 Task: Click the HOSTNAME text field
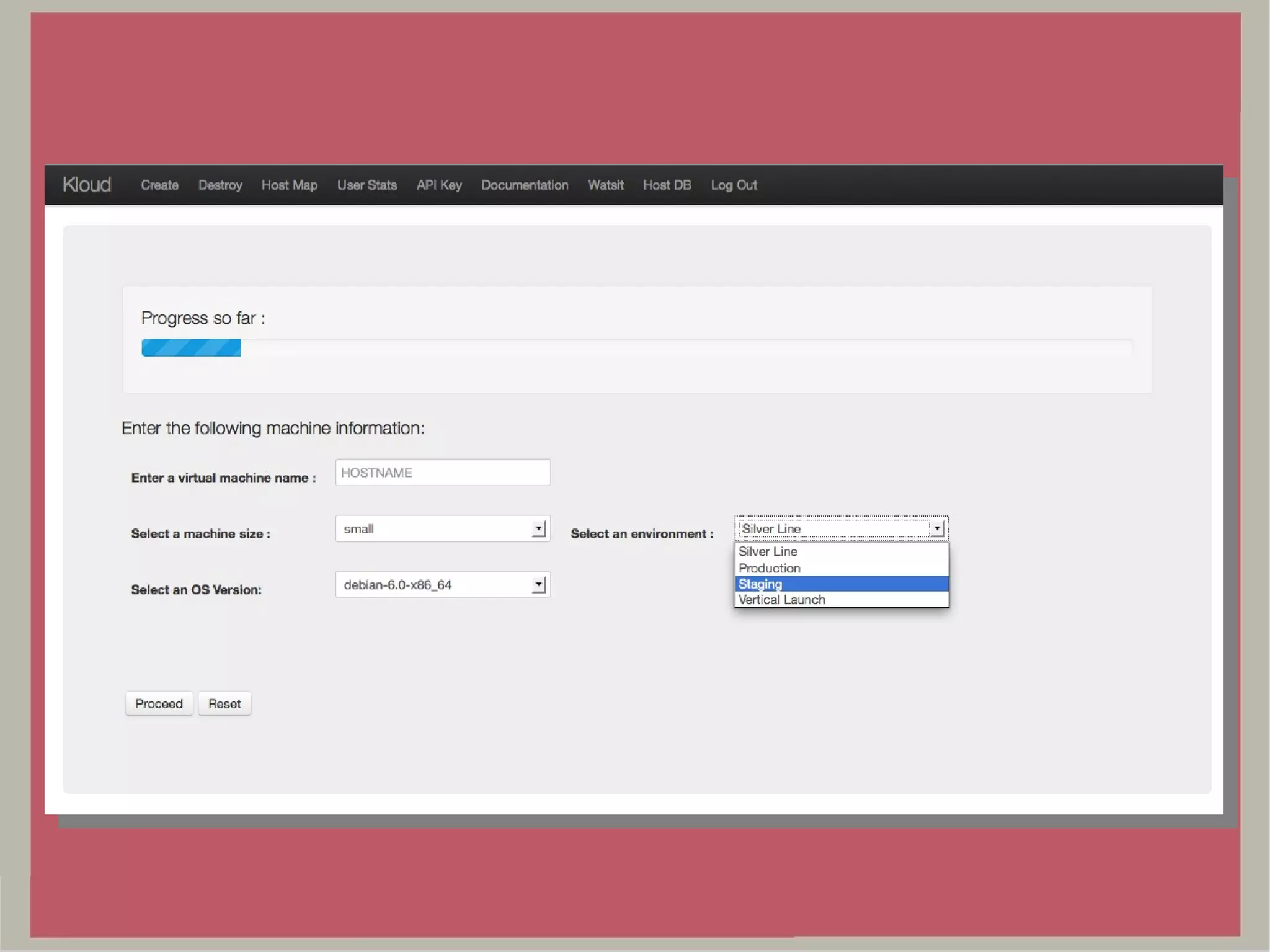(442, 473)
